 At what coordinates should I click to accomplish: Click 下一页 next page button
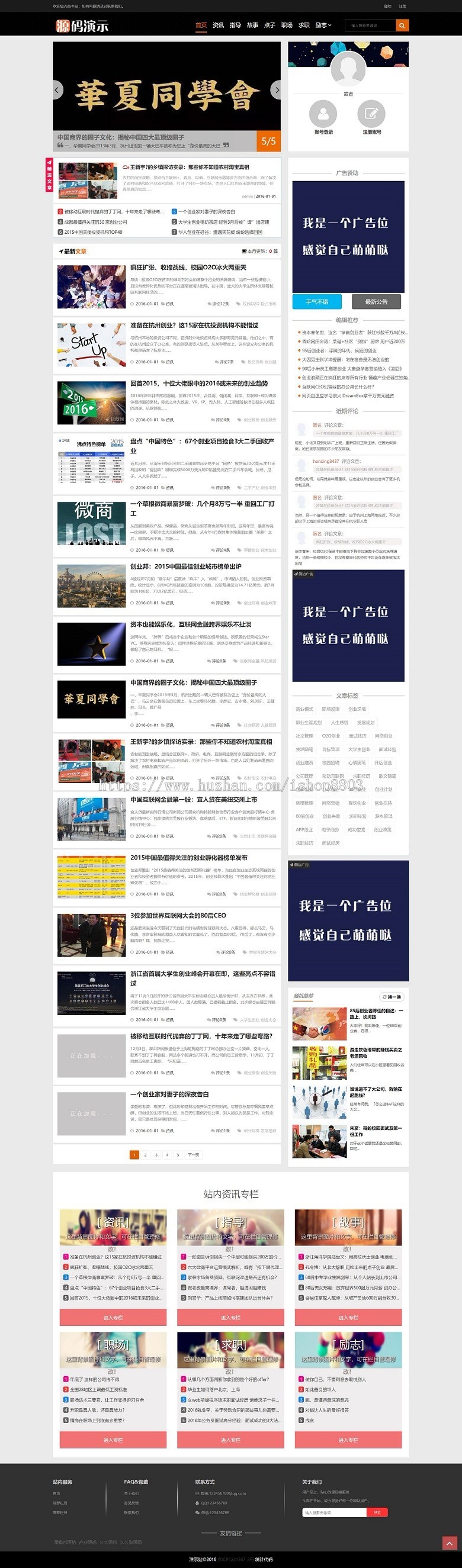pos(194,1155)
